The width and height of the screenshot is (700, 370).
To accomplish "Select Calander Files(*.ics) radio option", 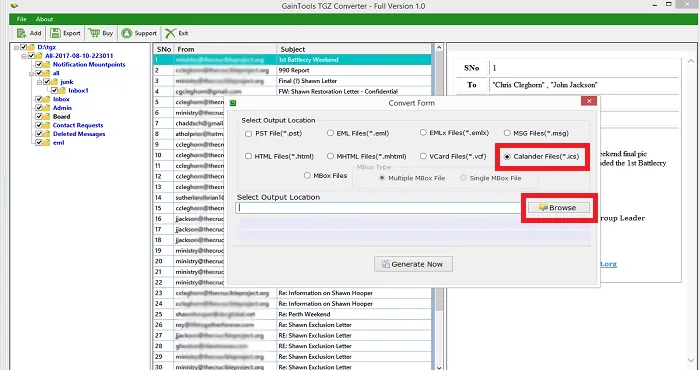I will pos(507,157).
